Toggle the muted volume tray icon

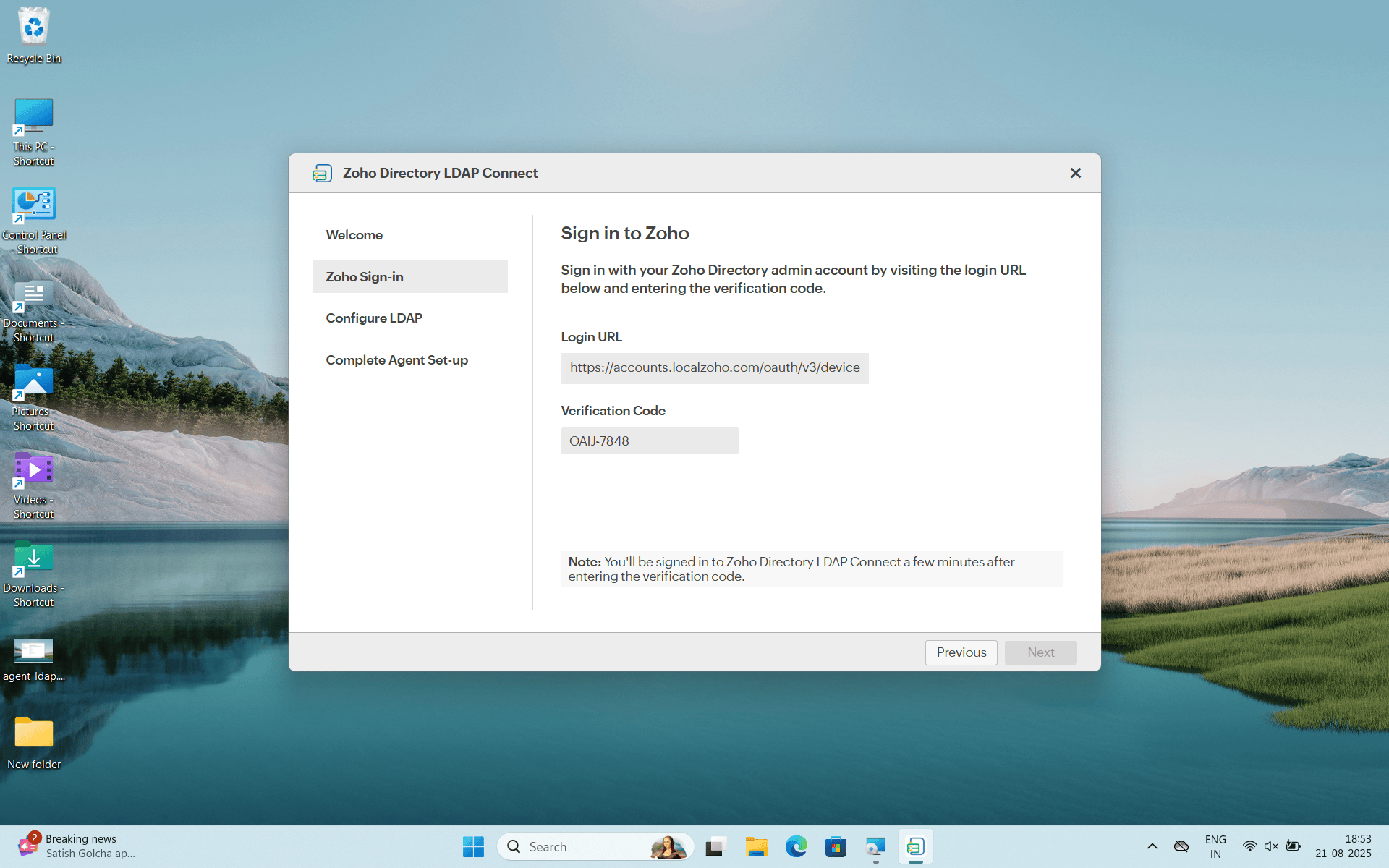pos(1271,846)
